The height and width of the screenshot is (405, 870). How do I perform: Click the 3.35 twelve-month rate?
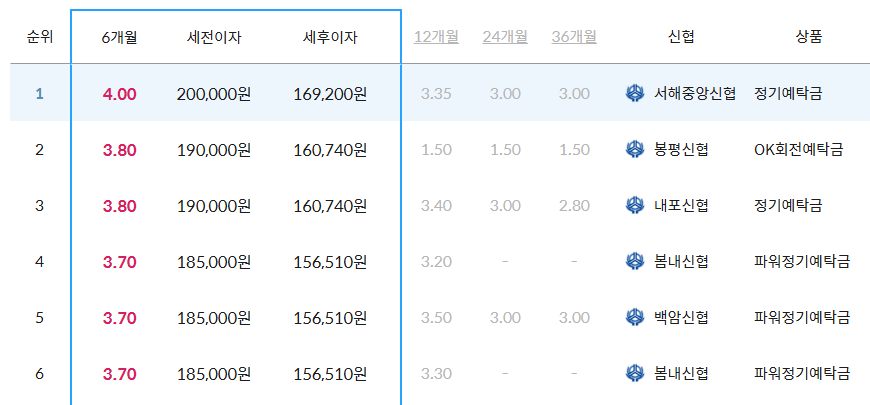436,94
